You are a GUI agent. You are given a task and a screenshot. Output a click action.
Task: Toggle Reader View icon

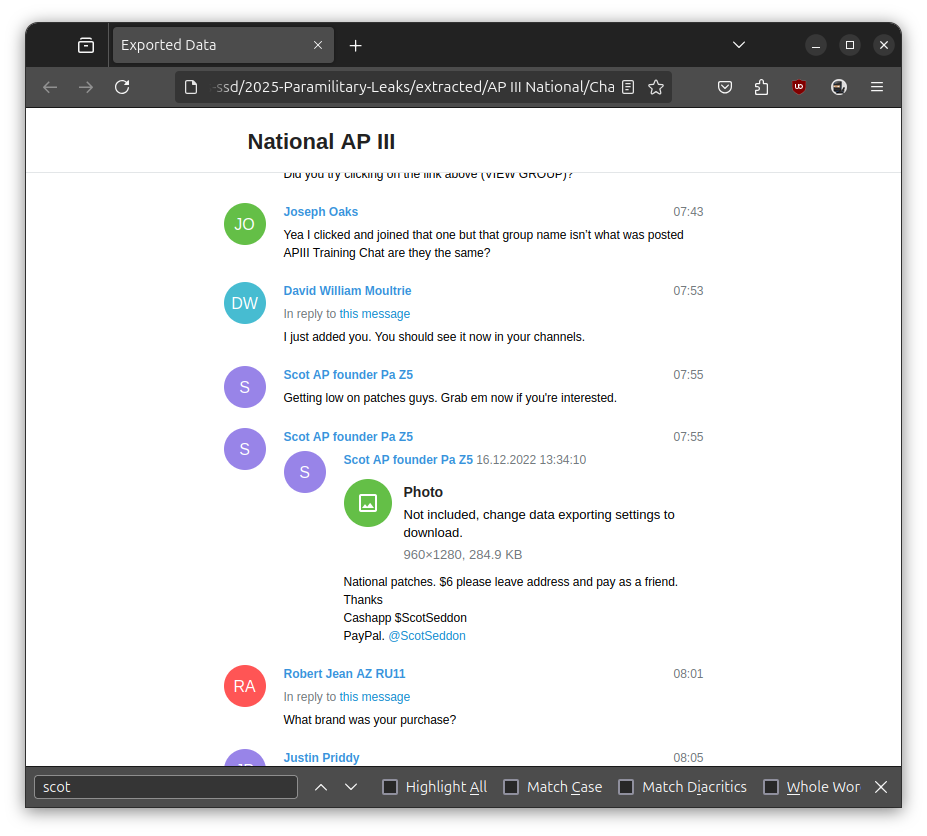coord(628,88)
